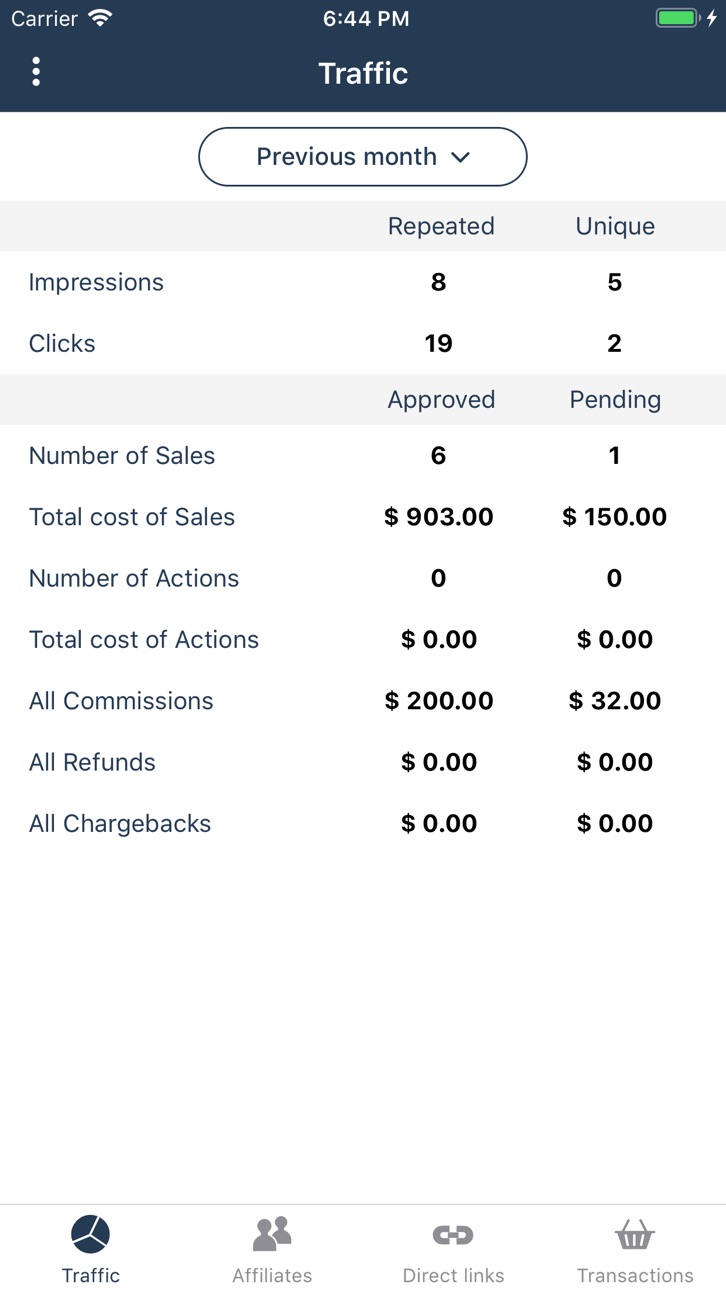
Task: Select the All Chargebacks row label
Action: pos(120,824)
